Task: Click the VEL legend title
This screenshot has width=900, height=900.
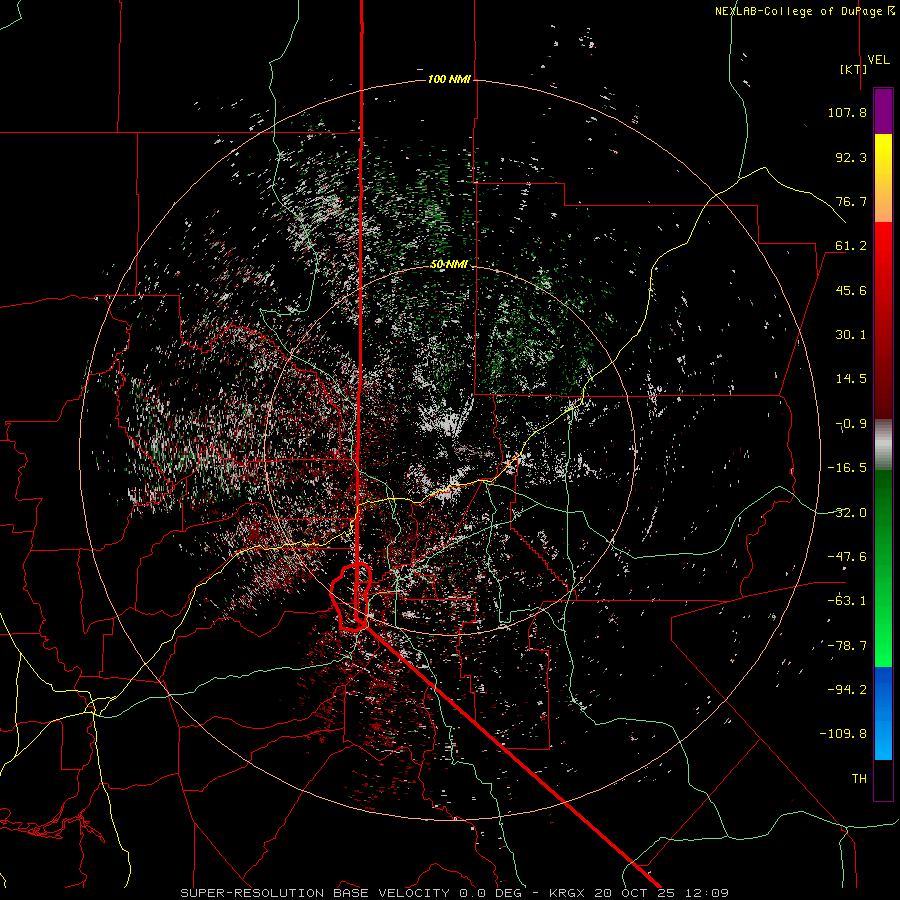Action: pos(878,60)
